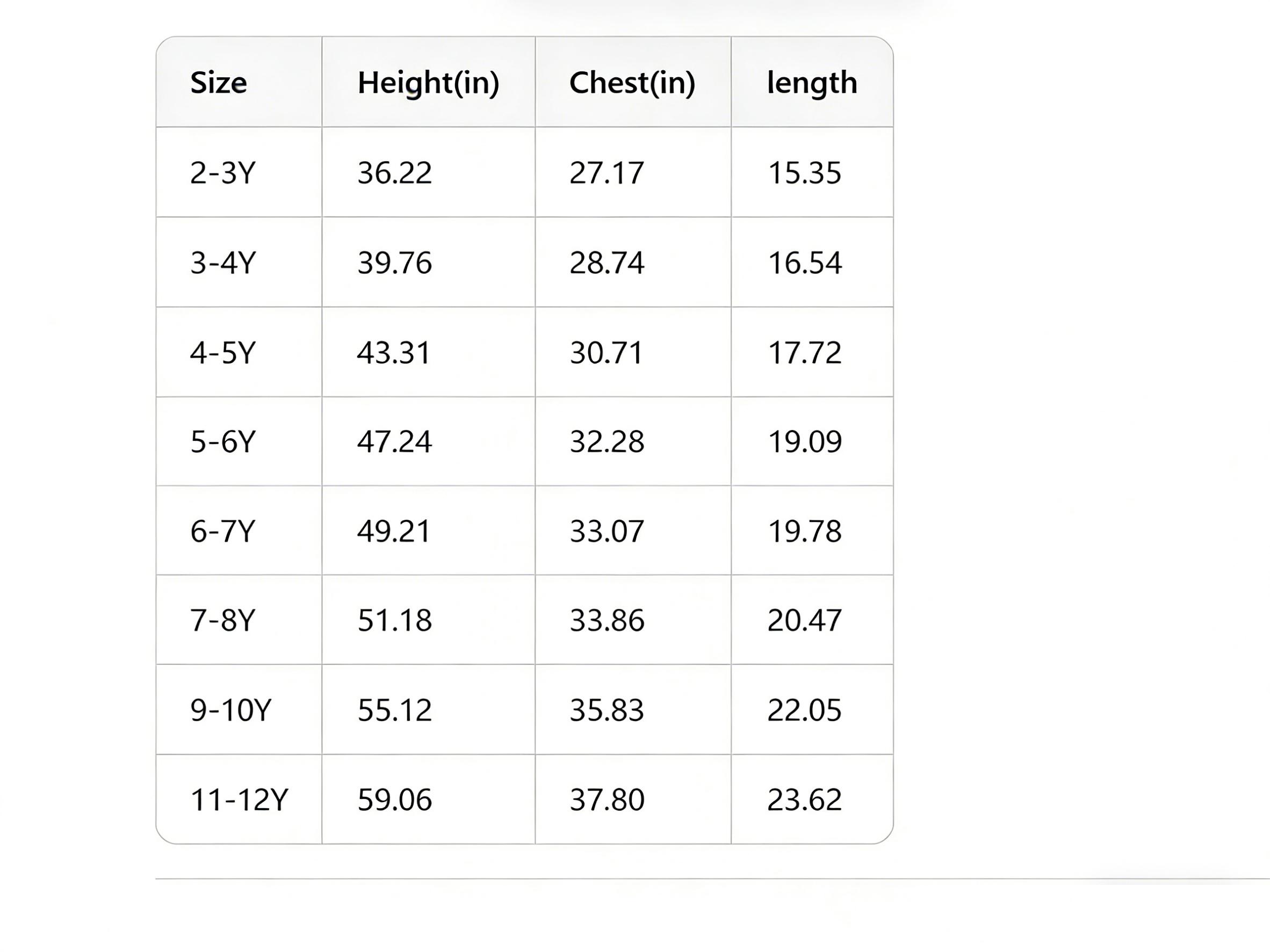Click height value 36.22
Image resolution: width=1270 pixels, height=952 pixels.
(x=394, y=173)
